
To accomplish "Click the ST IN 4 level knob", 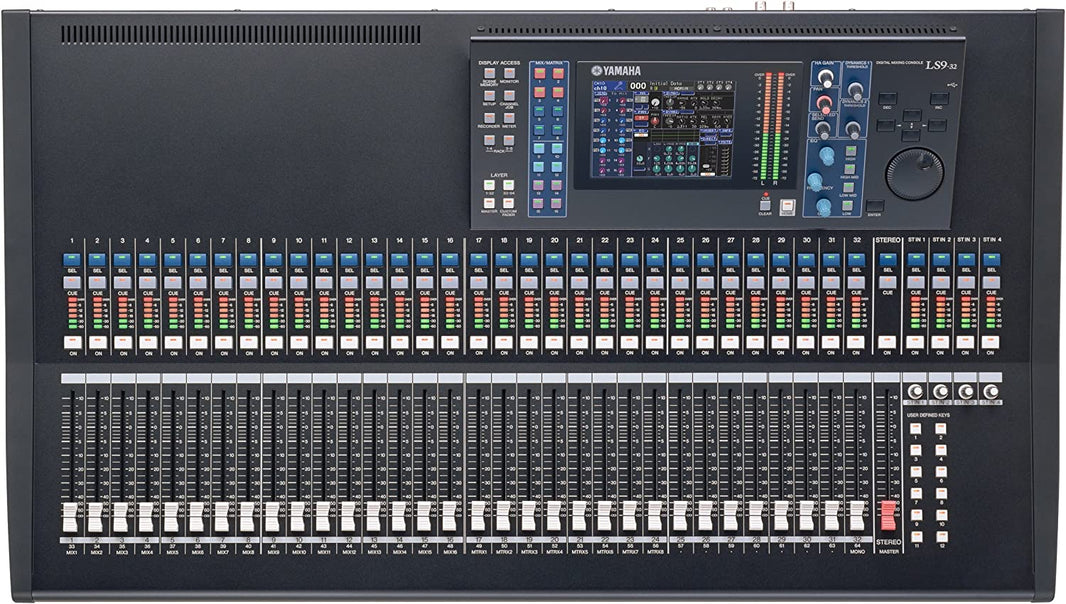I will pyautogui.click(x=991, y=392).
